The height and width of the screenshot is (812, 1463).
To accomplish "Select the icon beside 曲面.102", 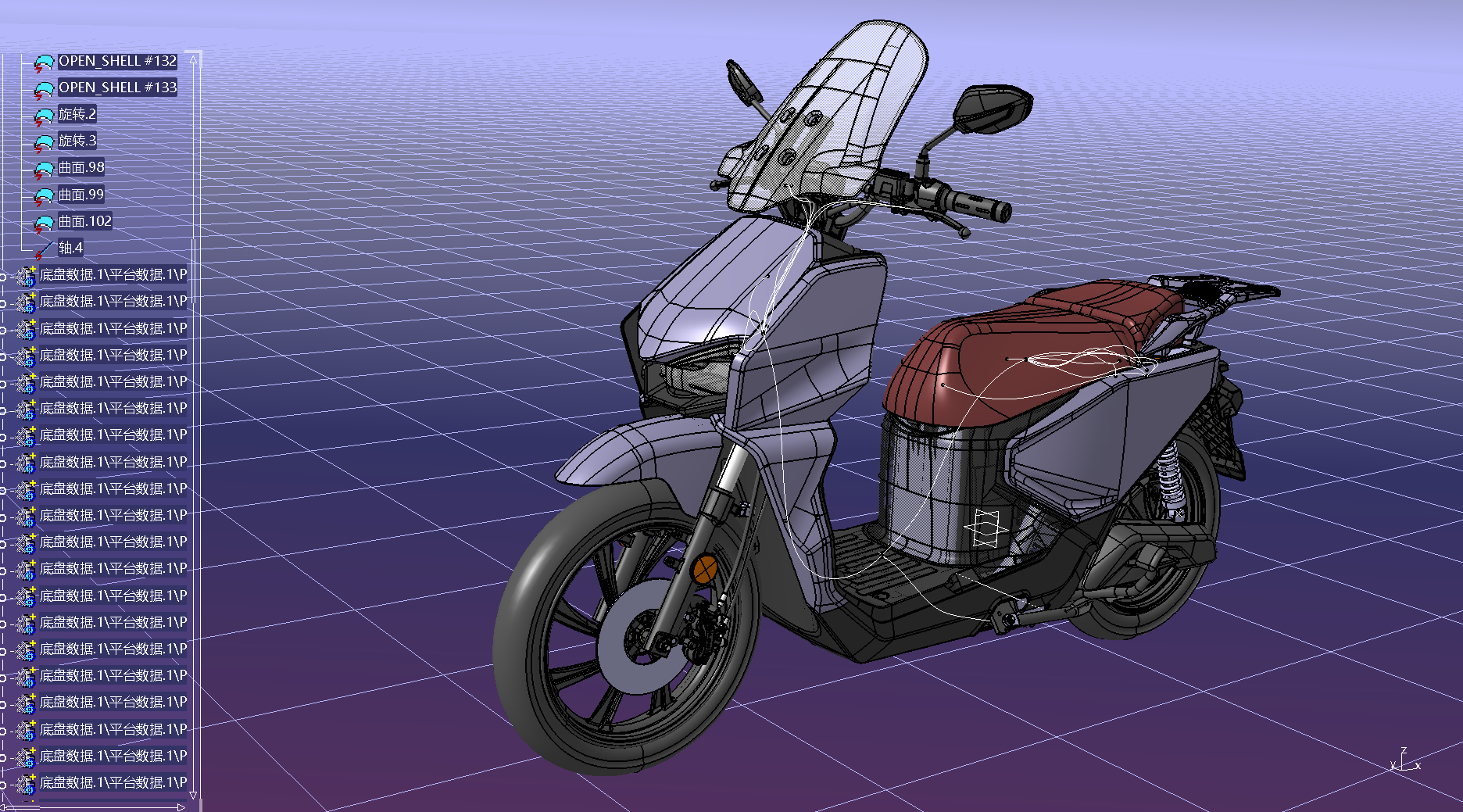I will point(43,224).
